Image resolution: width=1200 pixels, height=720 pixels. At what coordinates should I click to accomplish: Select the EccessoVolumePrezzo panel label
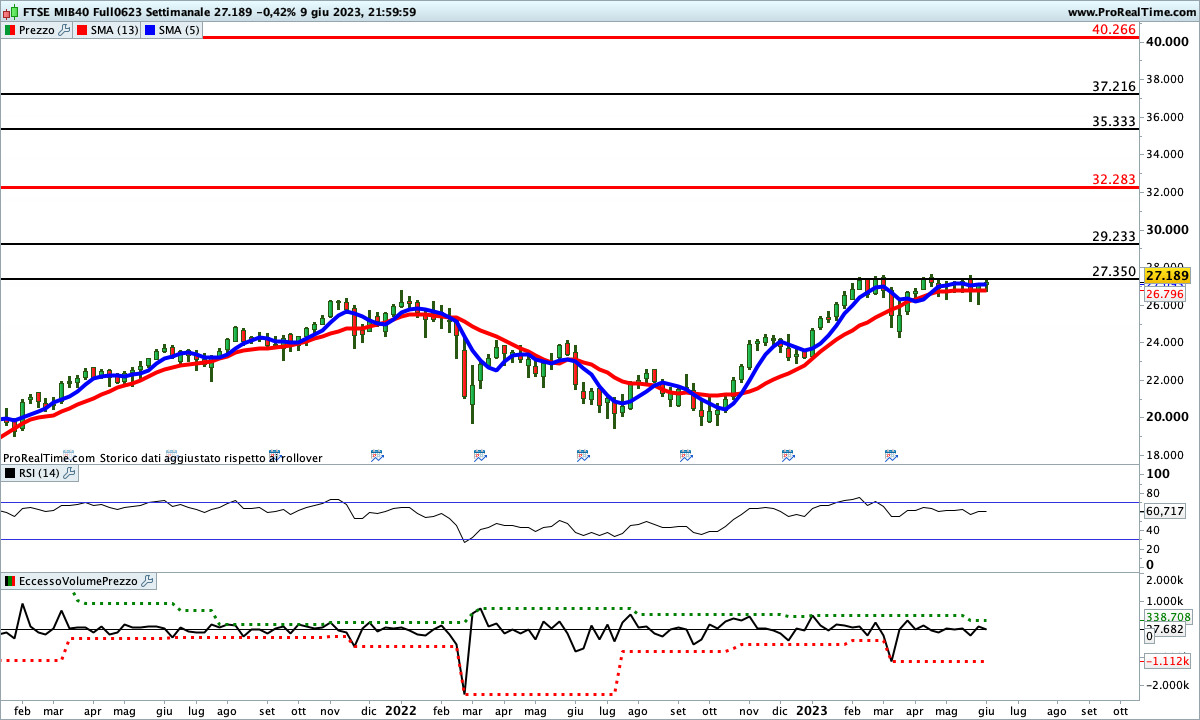tap(79, 581)
